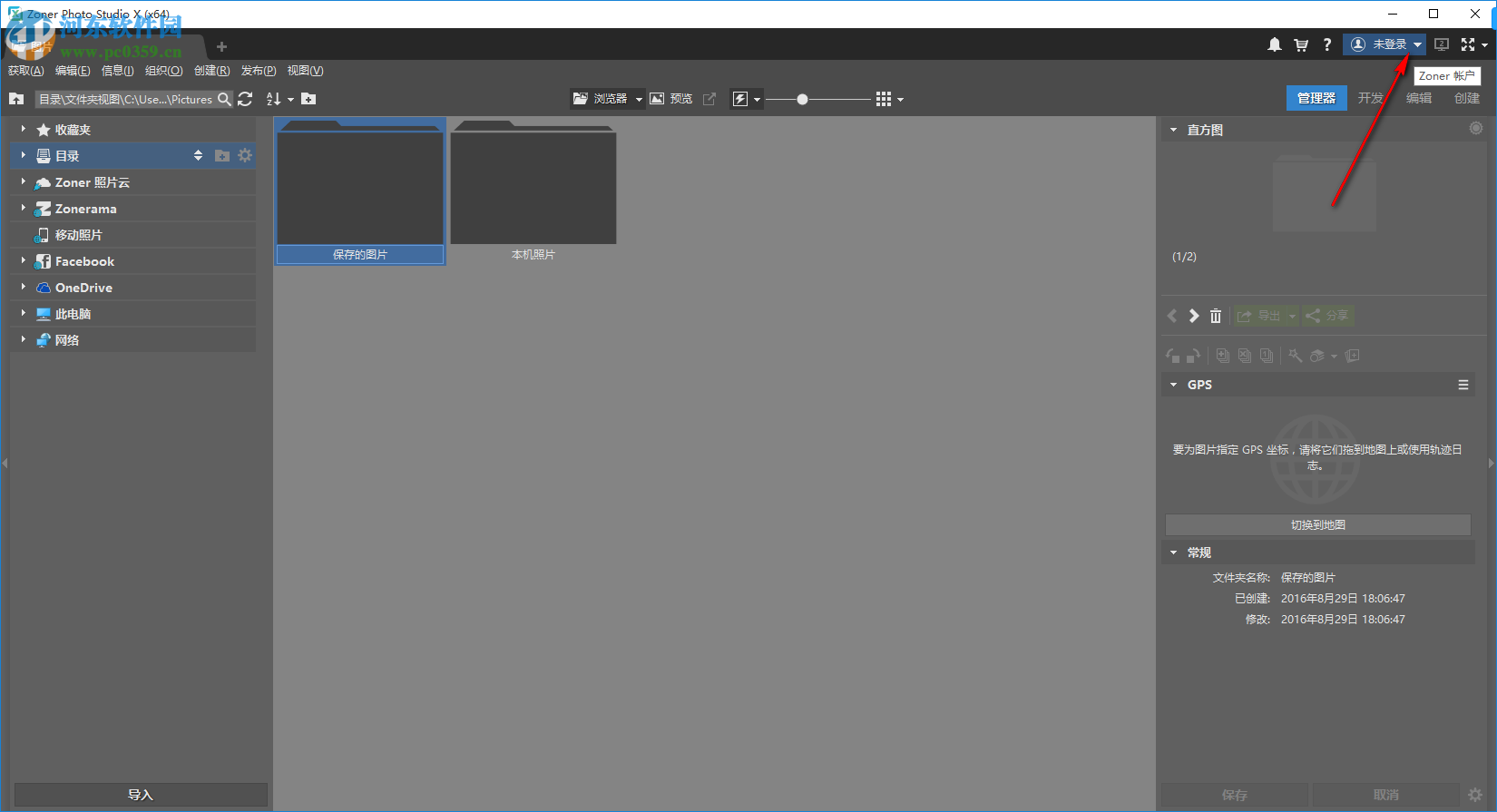Expand Facebook tree node
The image size is (1497, 812).
[x=24, y=261]
